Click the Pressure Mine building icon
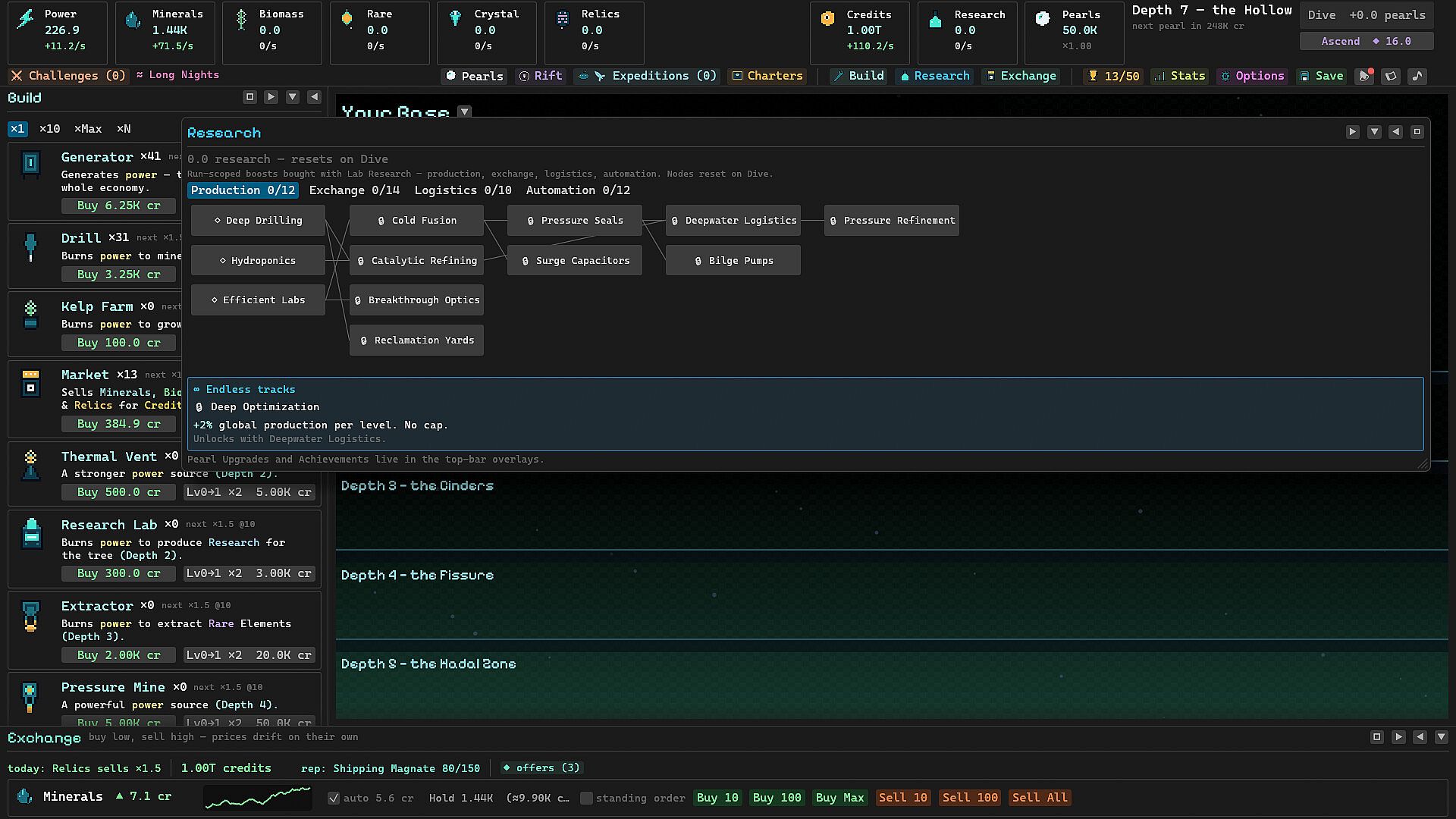1456x819 pixels. click(30, 697)
